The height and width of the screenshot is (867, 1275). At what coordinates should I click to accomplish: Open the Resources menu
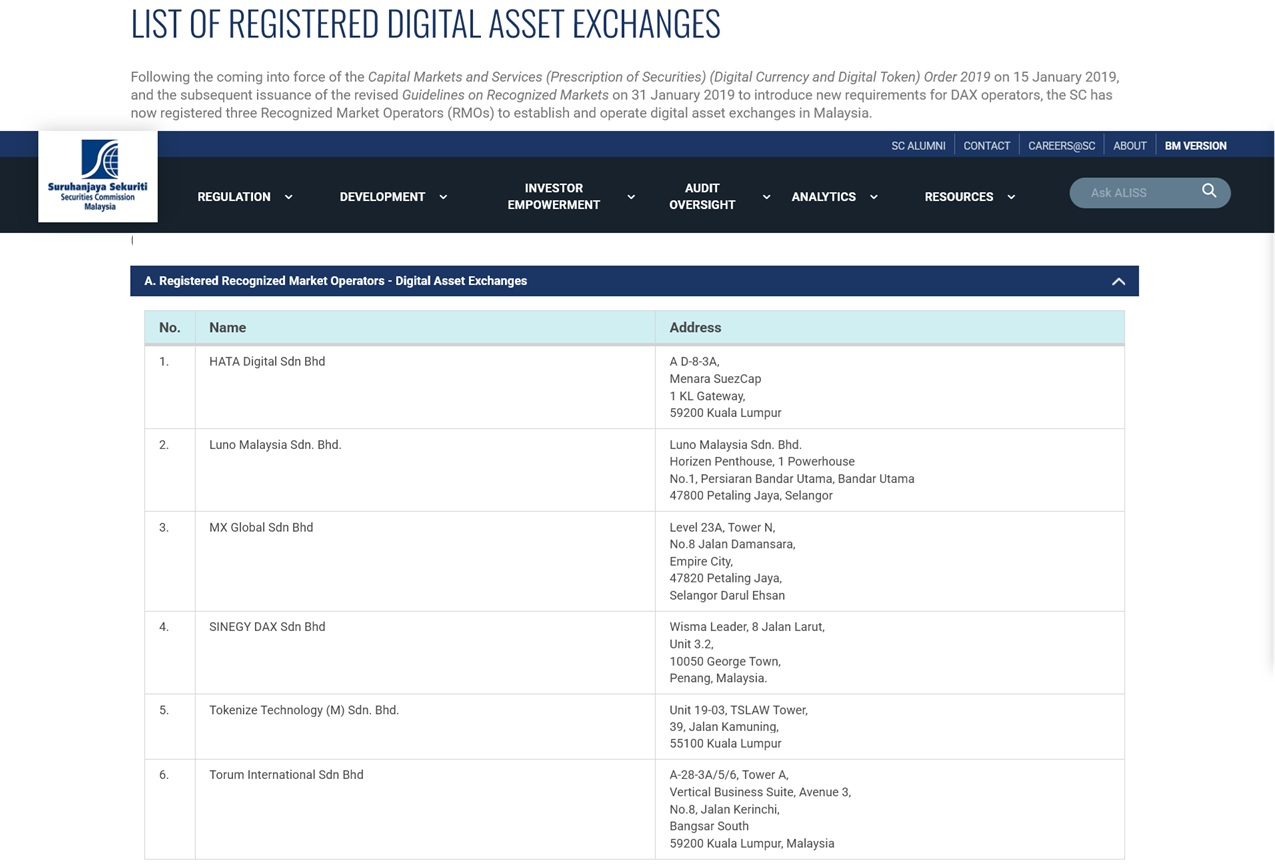pos(958,197)
